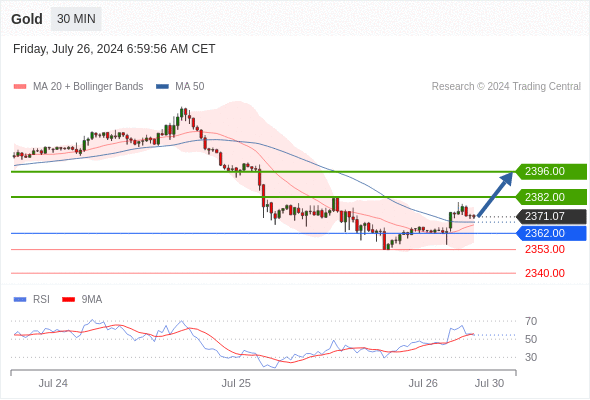The width and height of the screenshot is (590, 400).
Task: Click Research © 2024 Trading Central credit
Action: (506, 87)
